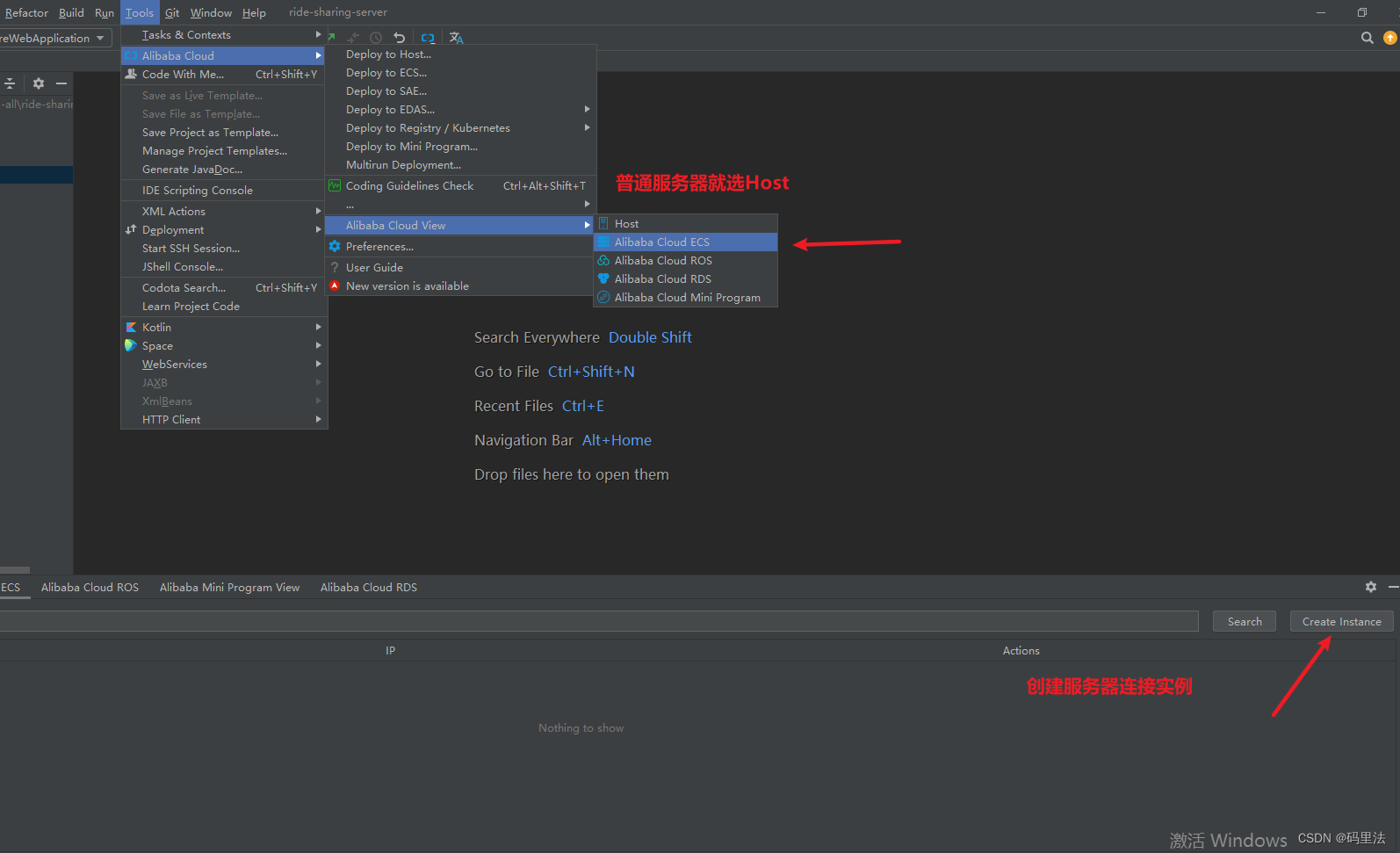Click the rollback (undo arrow) toolbar icon
Image resolution: width=1400 pixels, height=853 pixels.
(400, 38)
